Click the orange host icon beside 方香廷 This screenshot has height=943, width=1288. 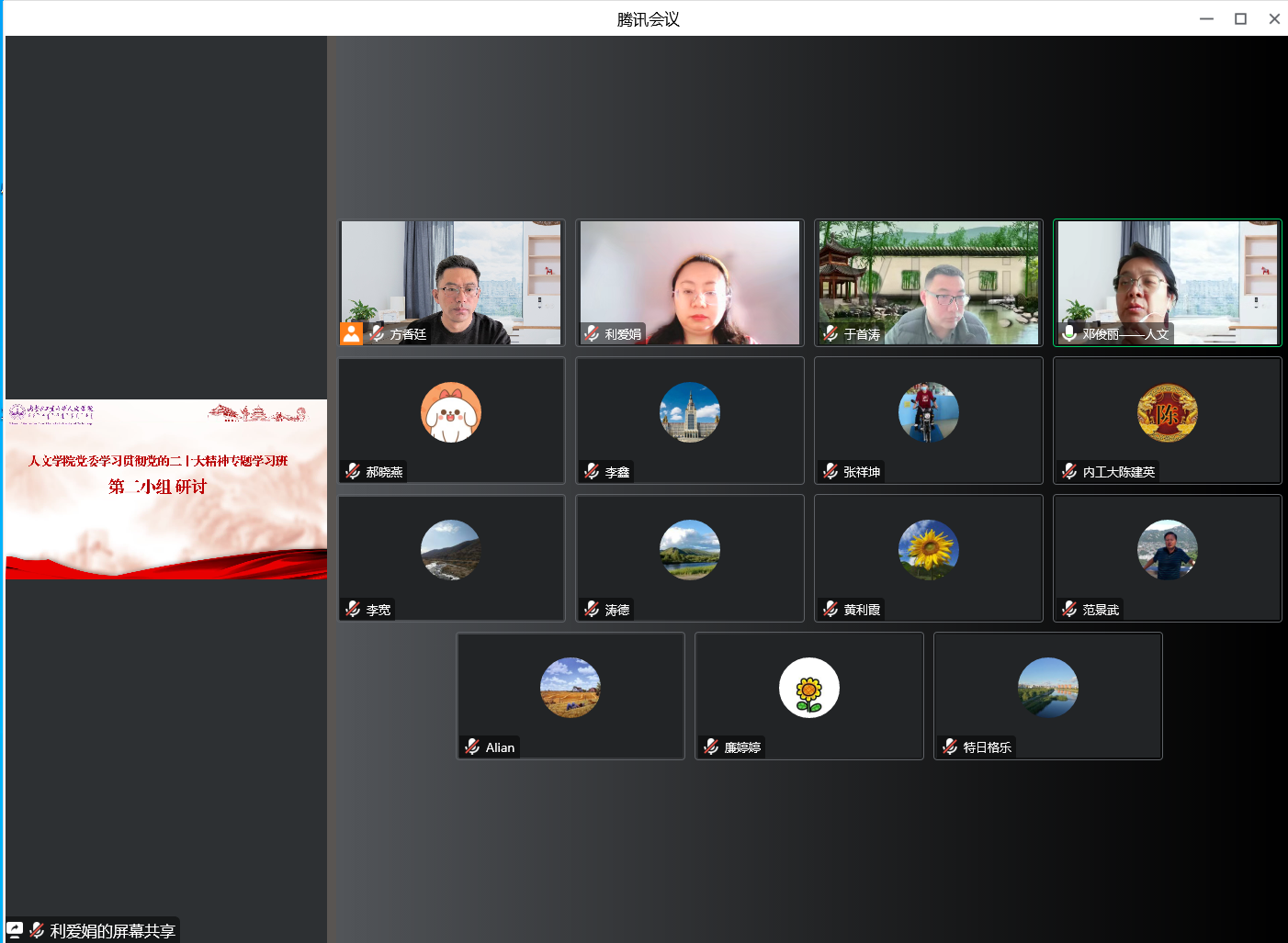(351, 333)
